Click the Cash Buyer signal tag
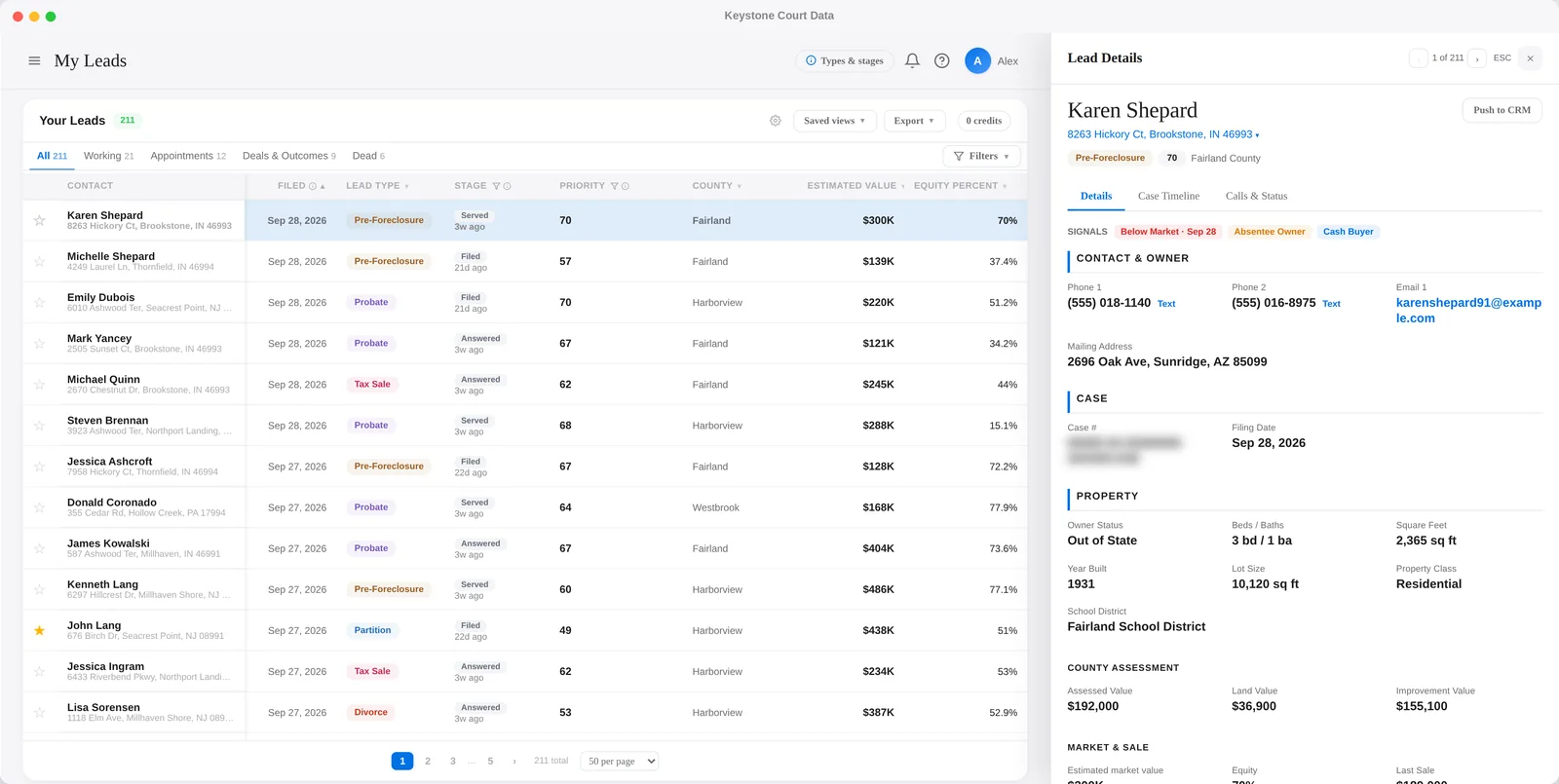 (x=1348, y=232)
